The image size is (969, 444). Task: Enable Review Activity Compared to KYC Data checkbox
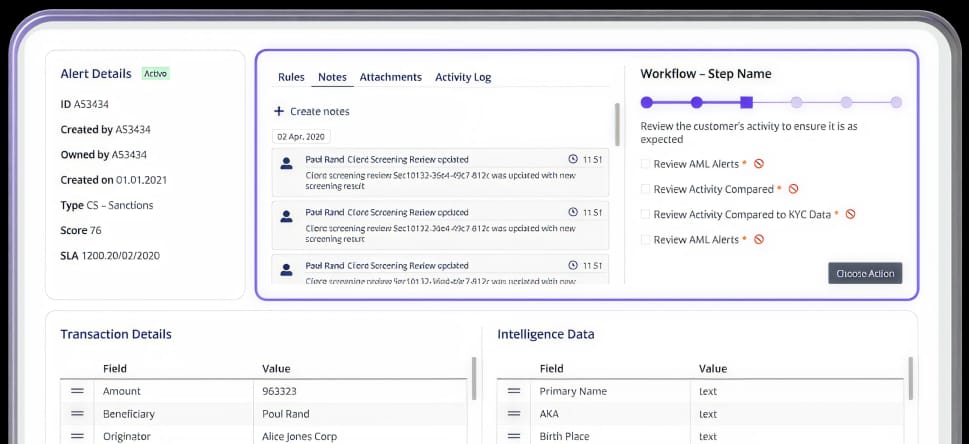645,214
